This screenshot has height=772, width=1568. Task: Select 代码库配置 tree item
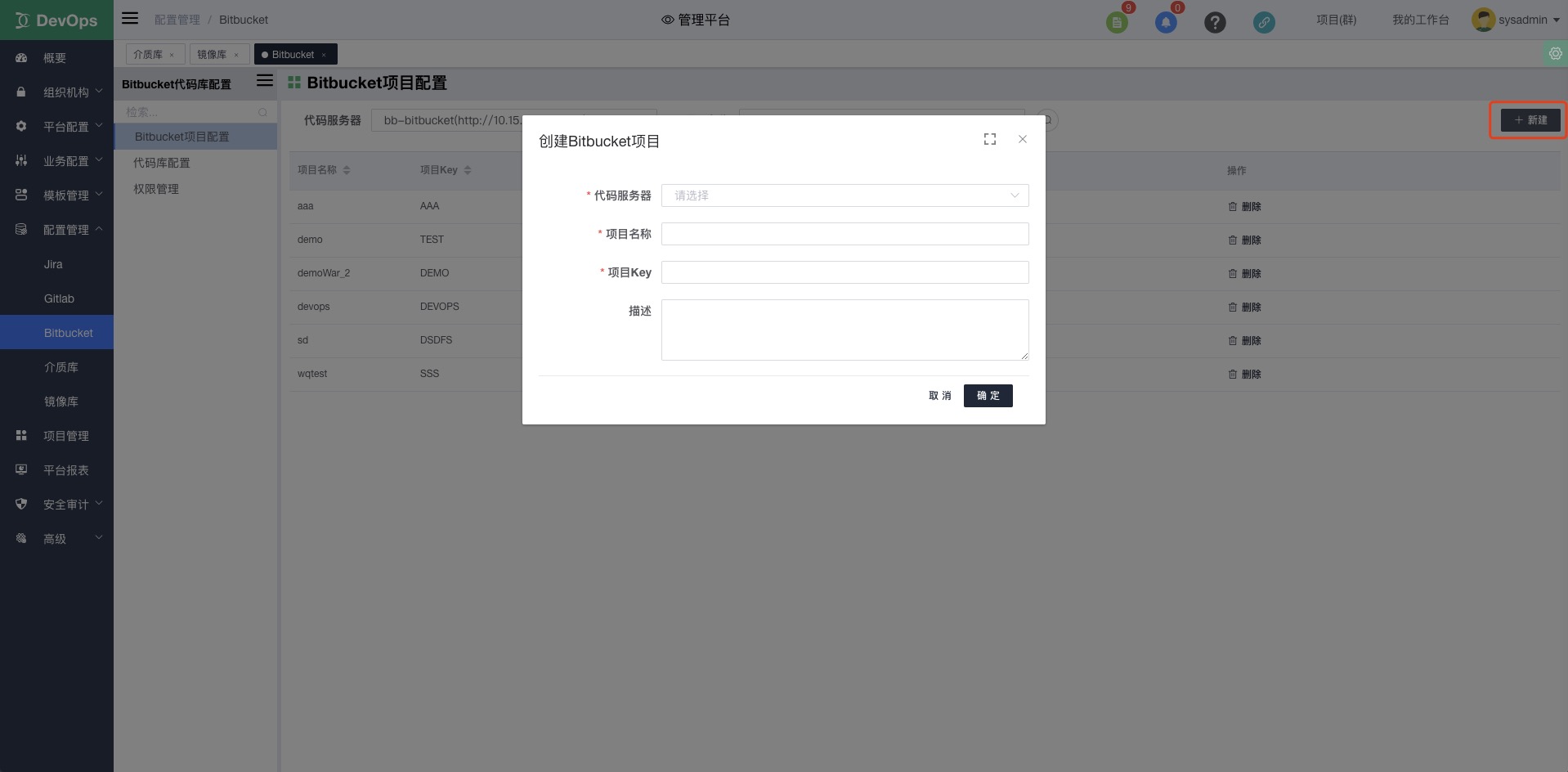click(x=195, y=163)
